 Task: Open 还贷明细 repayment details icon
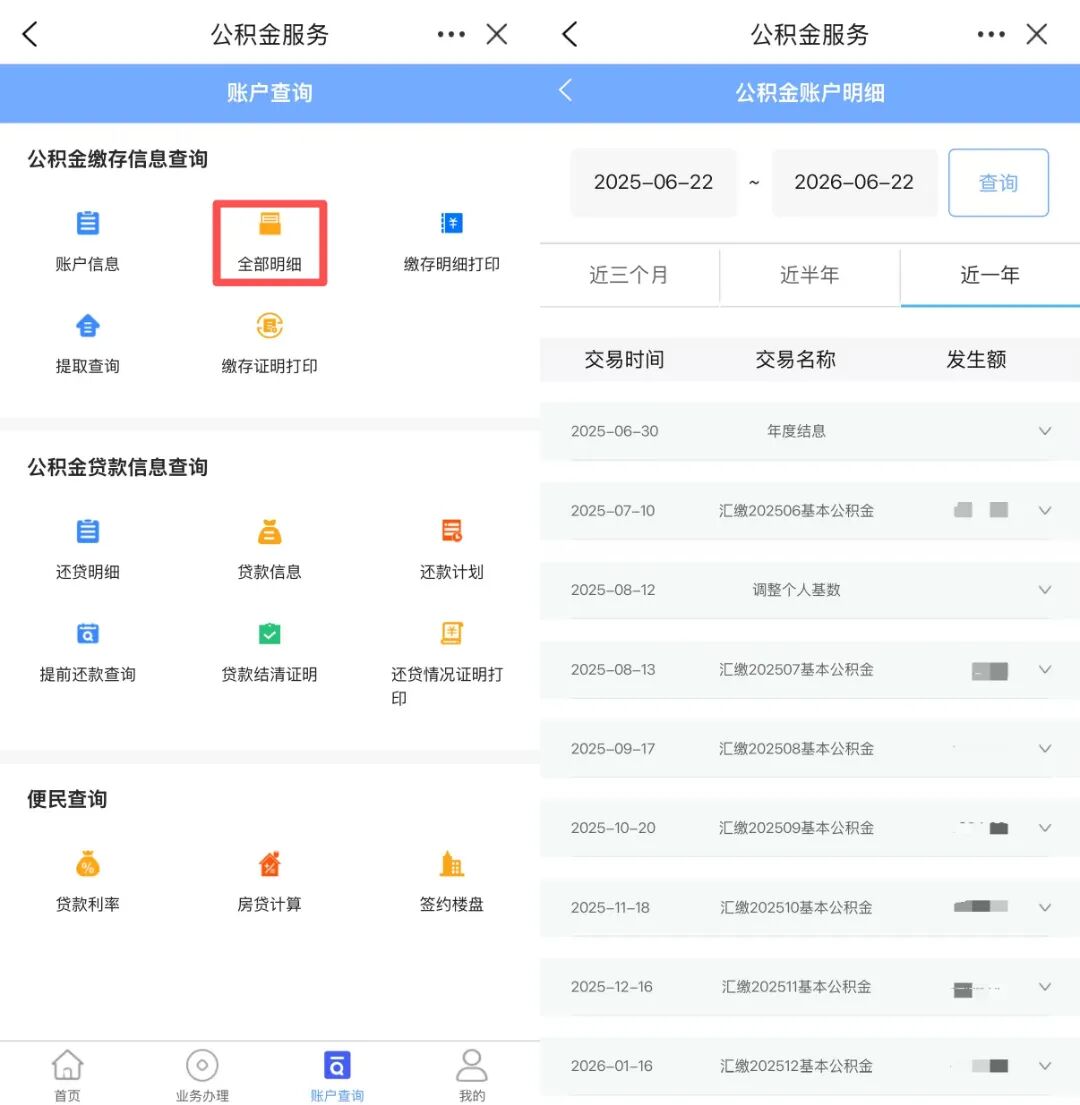tap(87, 531)
